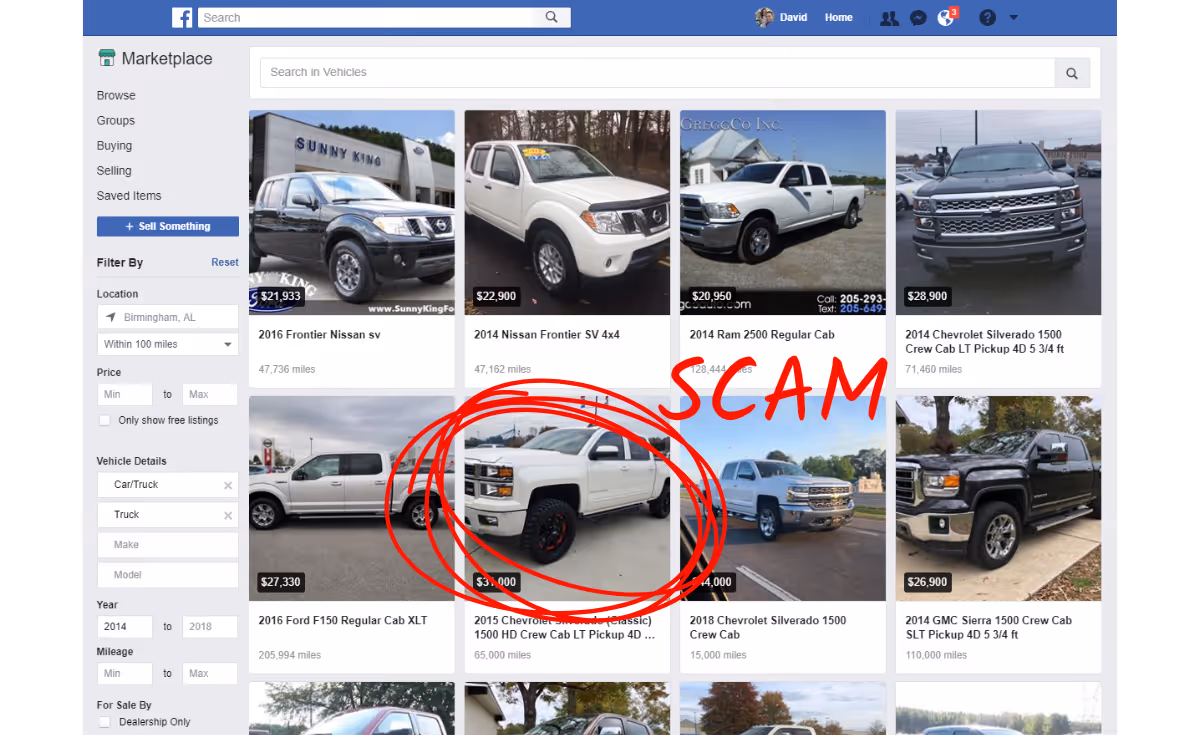Viewport: 1200px width, 750px height.
Task: Check Only show free listings
Action: [x=104, y=421]
